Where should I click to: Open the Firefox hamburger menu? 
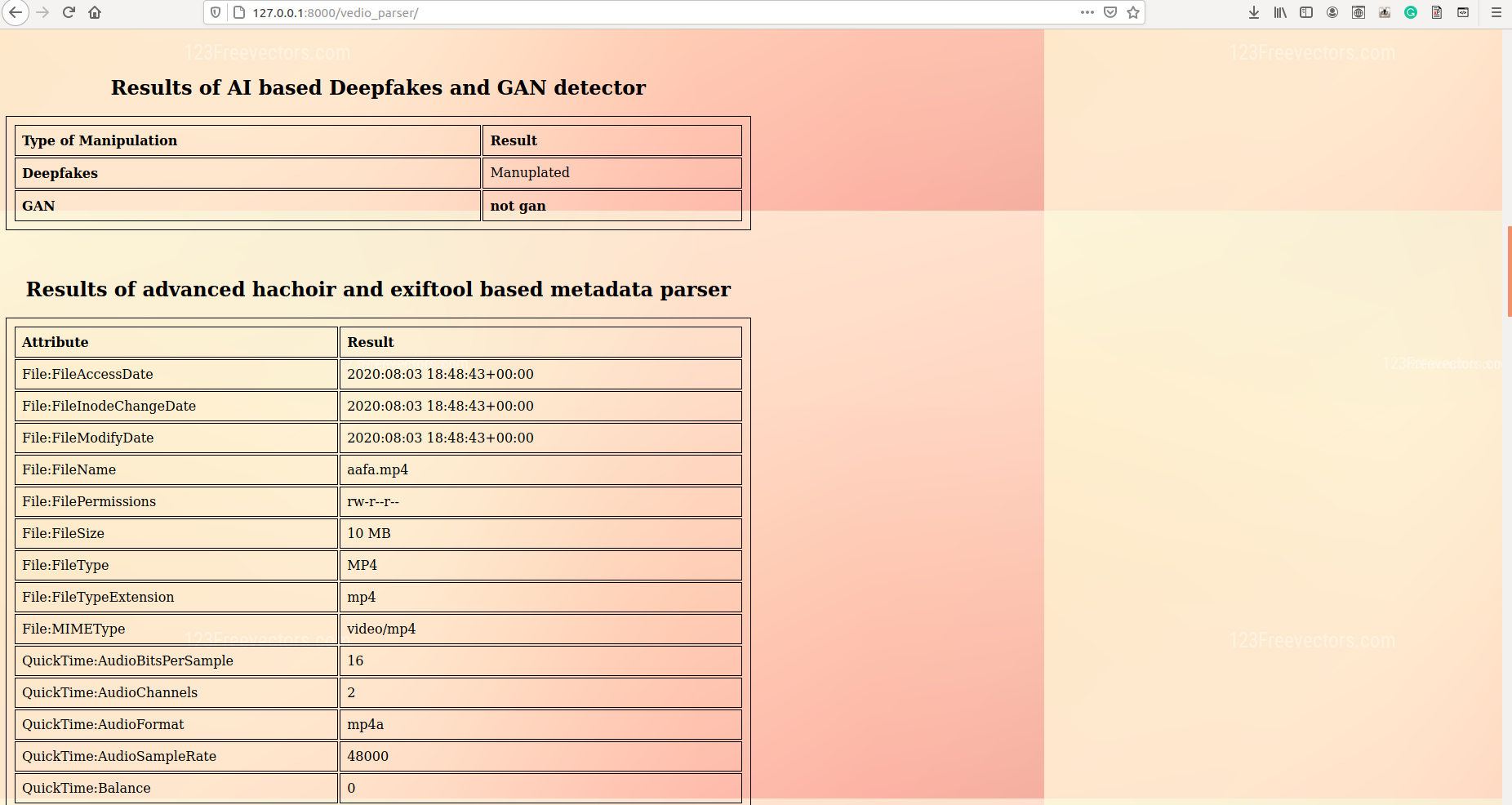click(x=1496, y=12)
